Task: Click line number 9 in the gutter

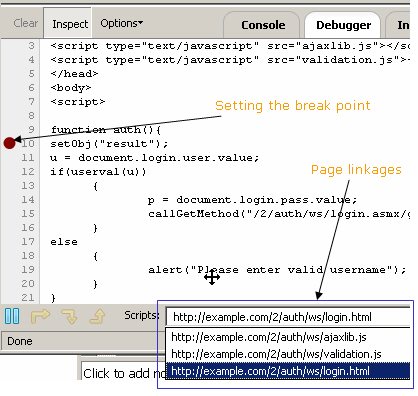Action: click(31, 129)
